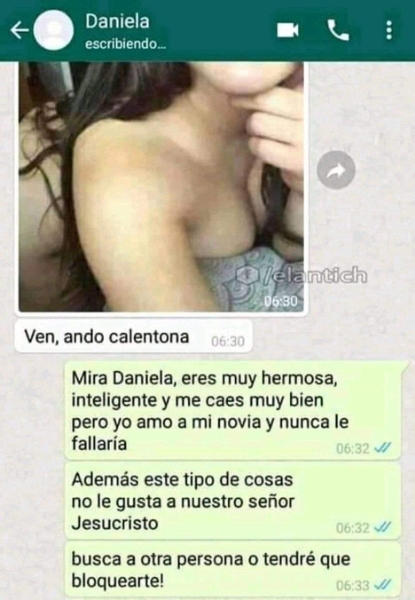Screen dimensions: 415x600
Task: Tap the blue double-check on 06:33 message
Action: click(x=382, y=585)
